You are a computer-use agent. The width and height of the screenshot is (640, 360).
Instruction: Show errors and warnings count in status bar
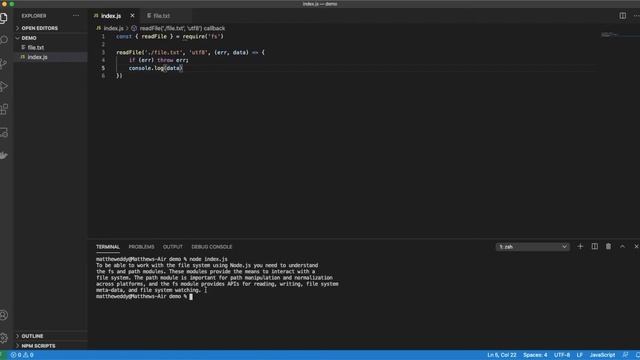click(x=22, y=355)
